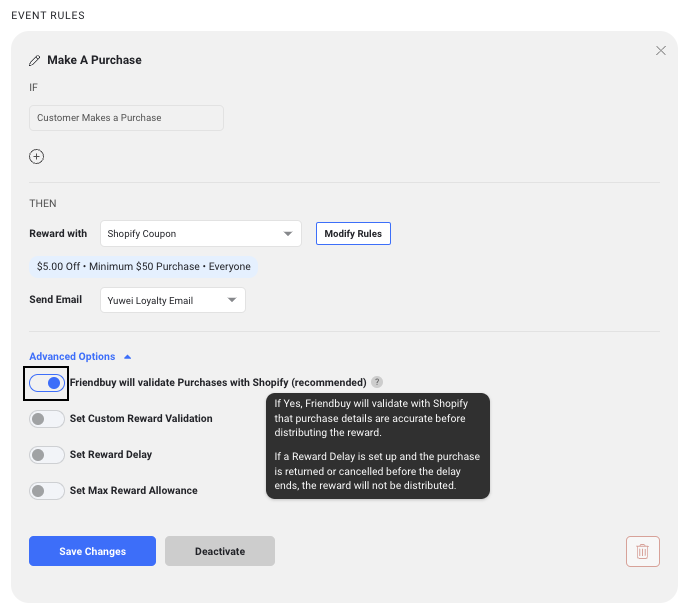
Task: Click the pencil edit icon beside Make A Purchase
Action: point(35,60)
